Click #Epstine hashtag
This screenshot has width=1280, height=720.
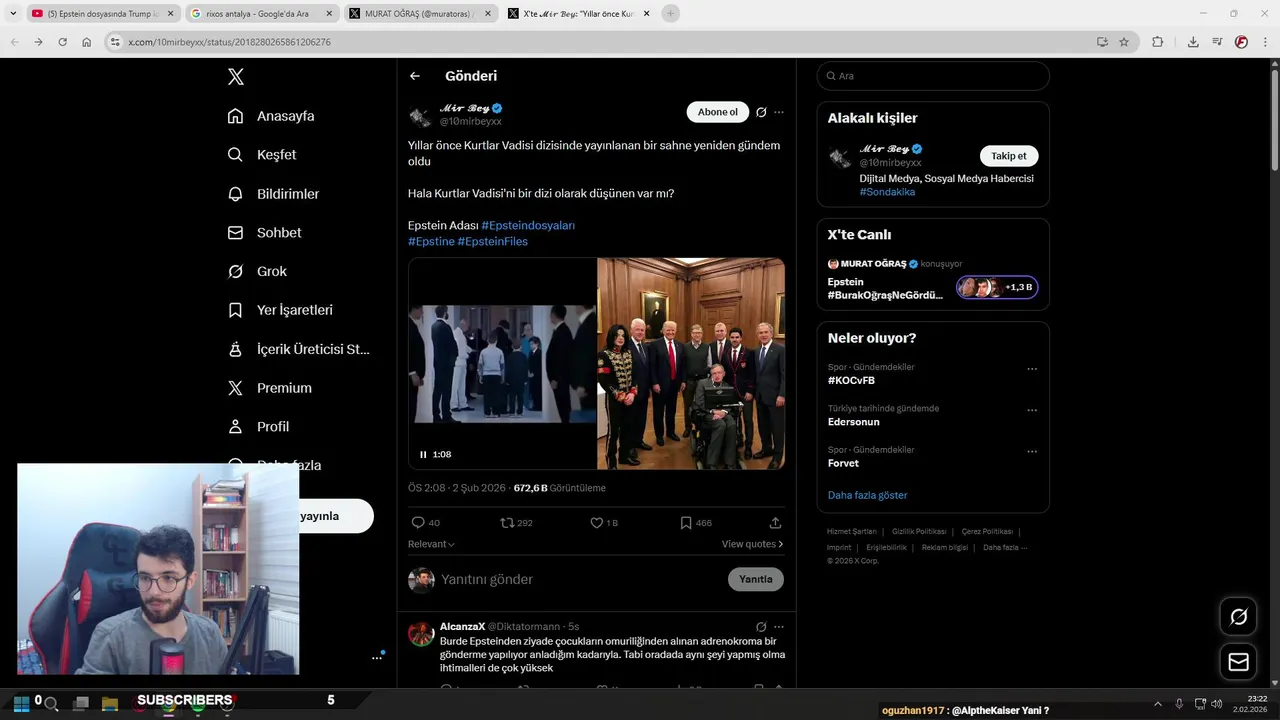[x=431, y=241]
